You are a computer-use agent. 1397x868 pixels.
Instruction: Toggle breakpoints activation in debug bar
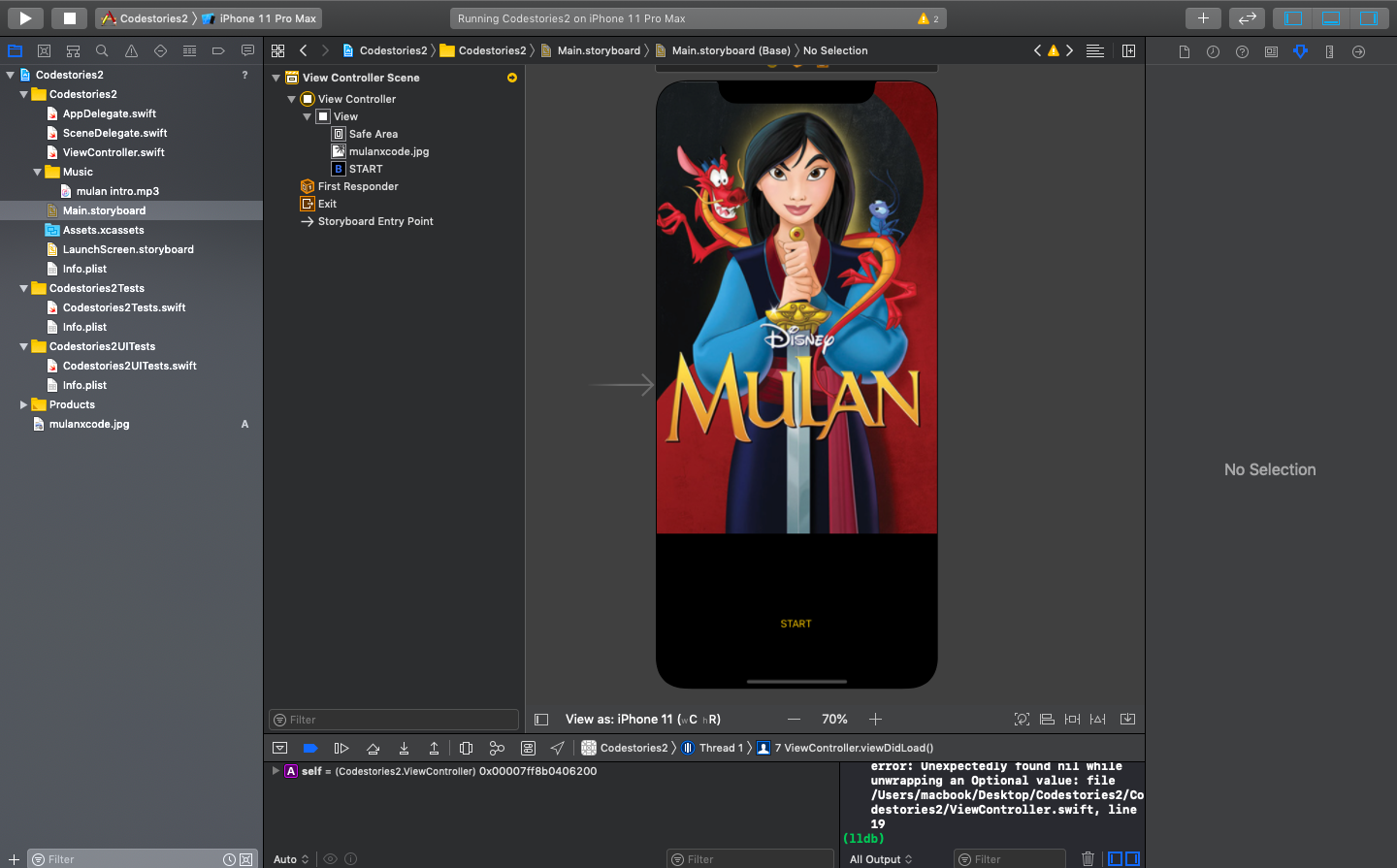click(310, 748)
